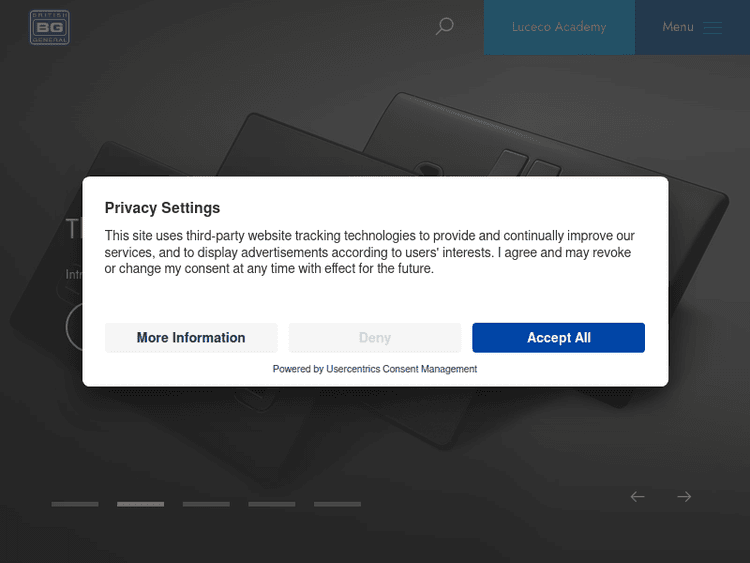750x563 pixels.
Task: Switch to the fourth slide indicator
Action: (x=272, y=504)
